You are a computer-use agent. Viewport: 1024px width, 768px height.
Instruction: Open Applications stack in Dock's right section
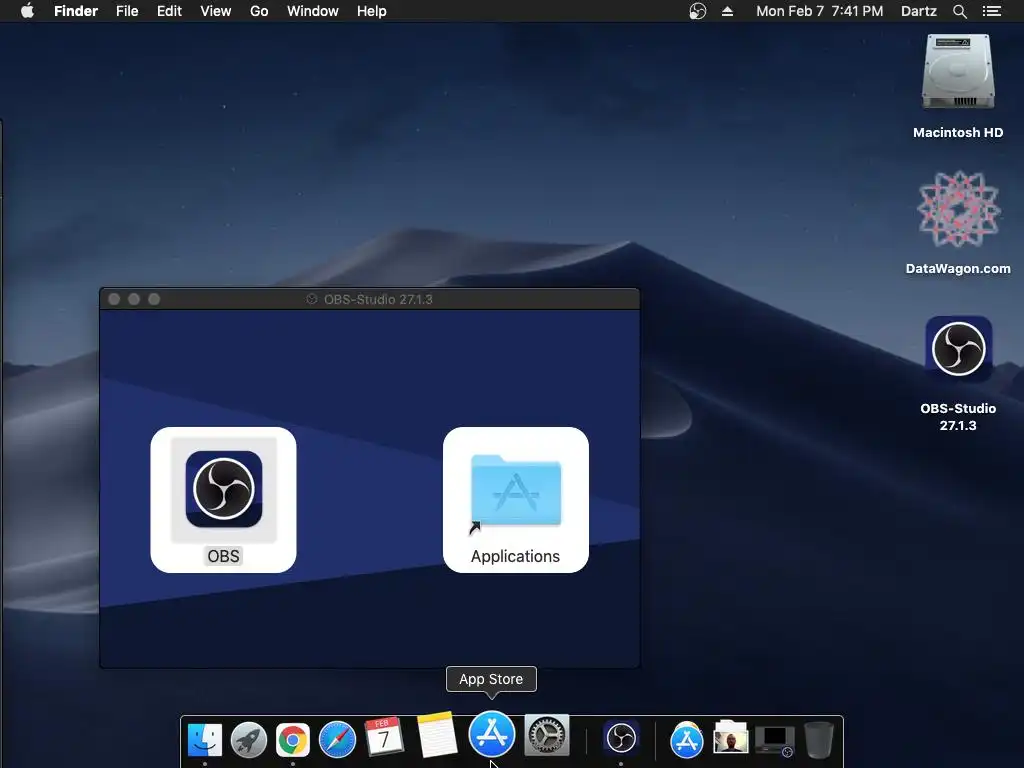coord(686,740)
